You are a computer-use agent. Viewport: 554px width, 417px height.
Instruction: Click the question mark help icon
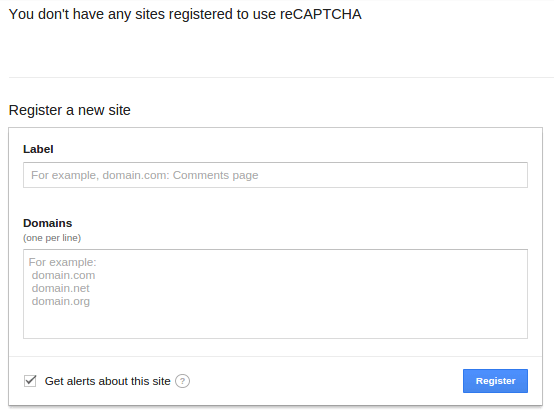pyautogui.click(x=182, y=381)
